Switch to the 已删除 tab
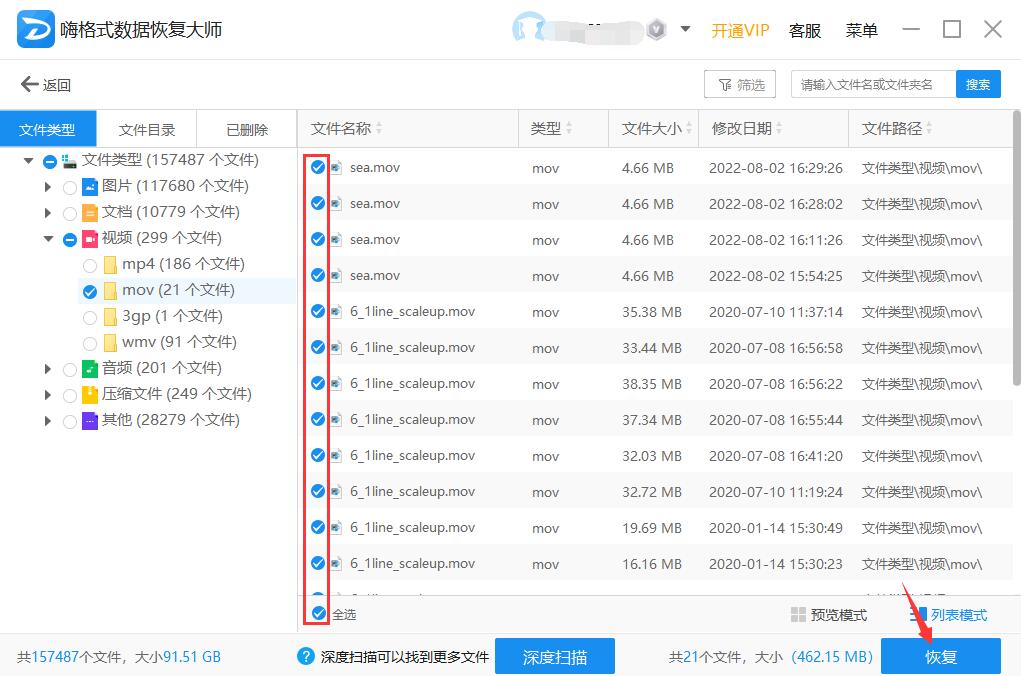Screen dimensions: 1021x676 (x=246, y=128)
